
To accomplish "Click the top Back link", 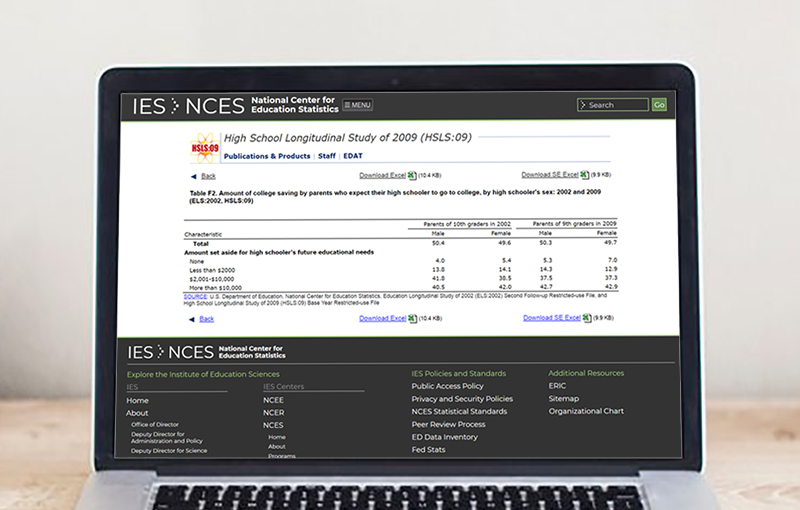I will tap(208, 176).
